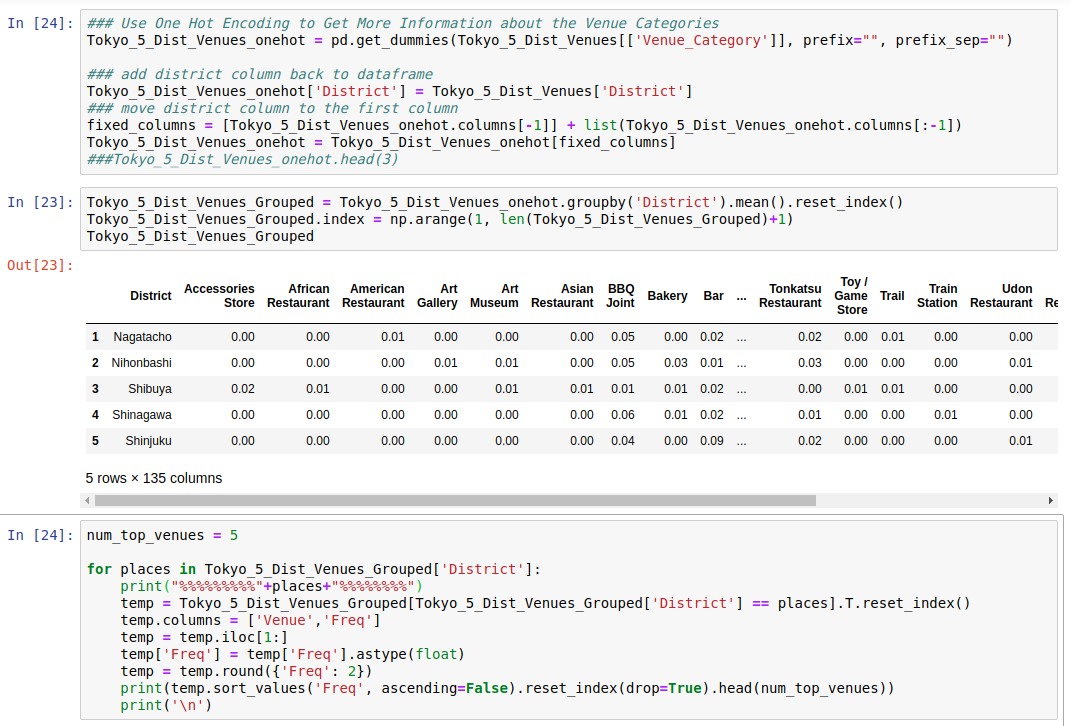Click the dataframe's horizontal scrollbar thumb
1071x726 pixels.
click(x=455, y=501)
